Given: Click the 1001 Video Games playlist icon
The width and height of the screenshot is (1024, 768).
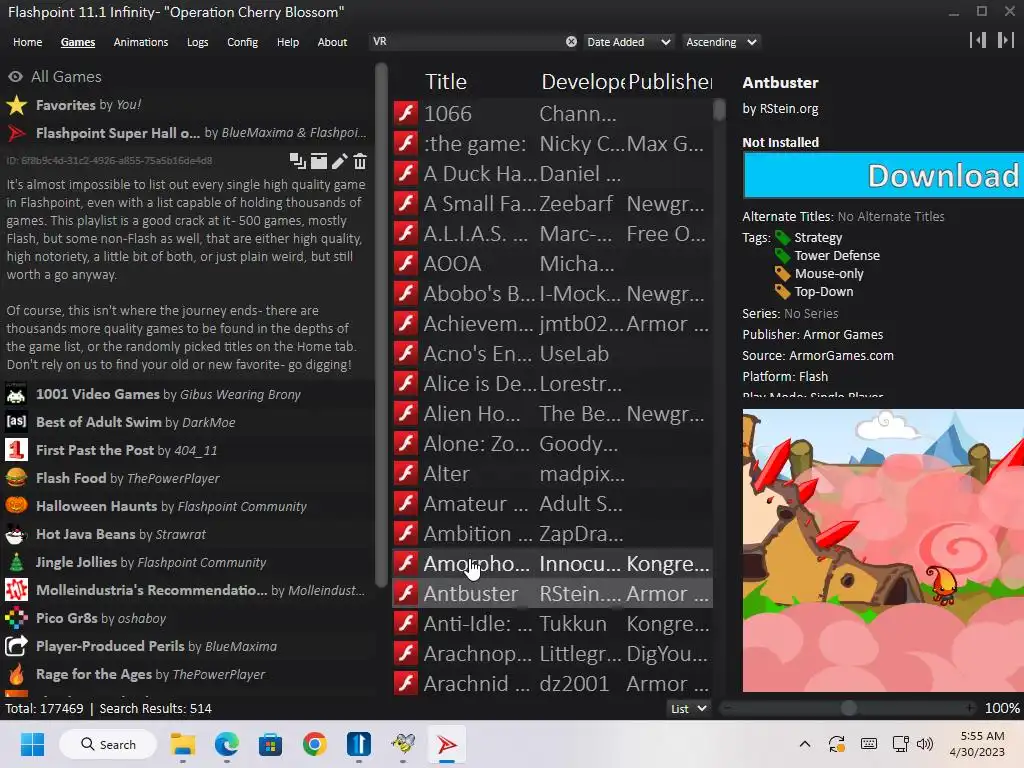Looking at the screenshot, I should coord(16,394).
